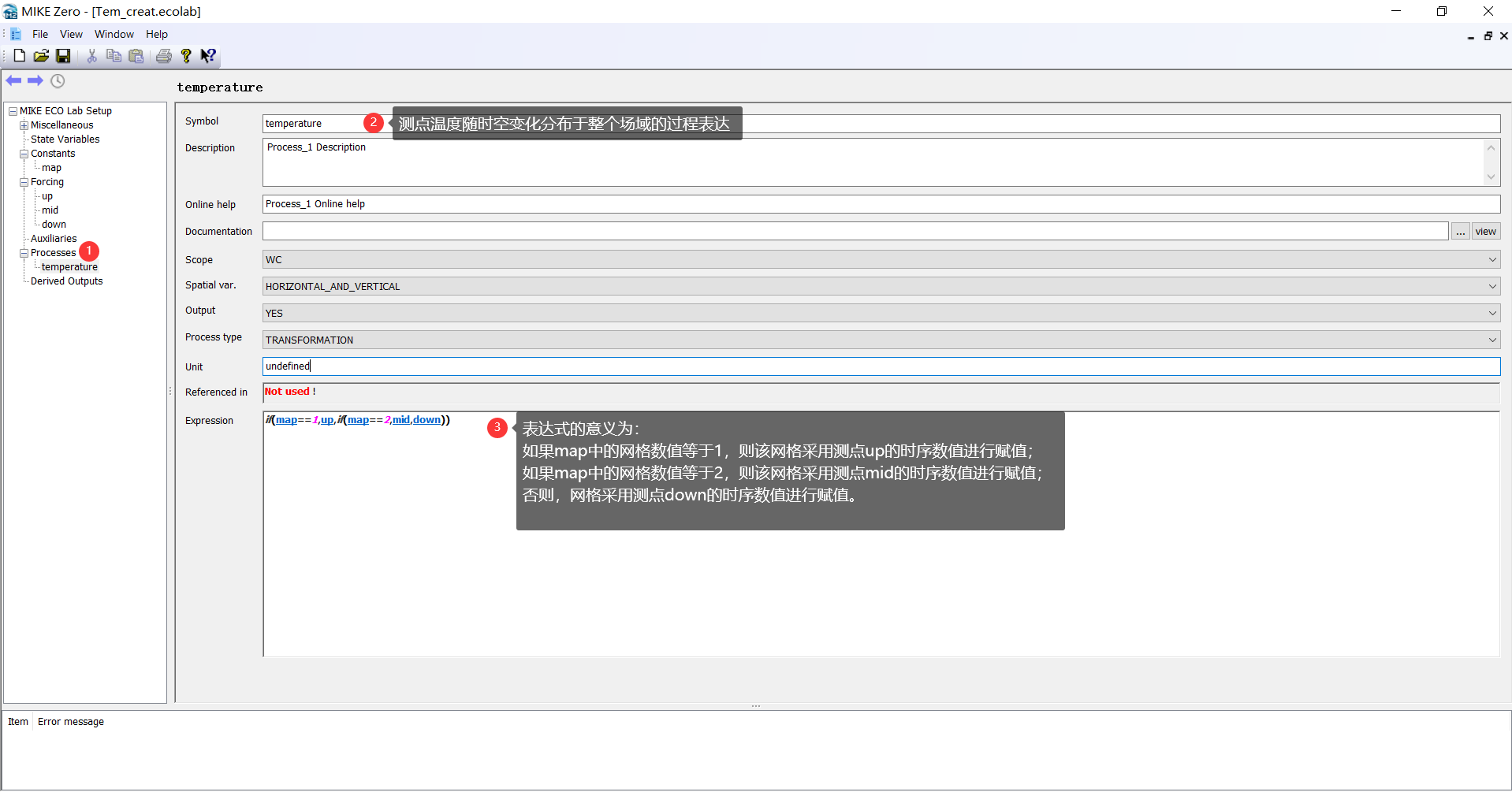Click the view button next to Documentation
1512x792 pixels.
coord(1485,231)
